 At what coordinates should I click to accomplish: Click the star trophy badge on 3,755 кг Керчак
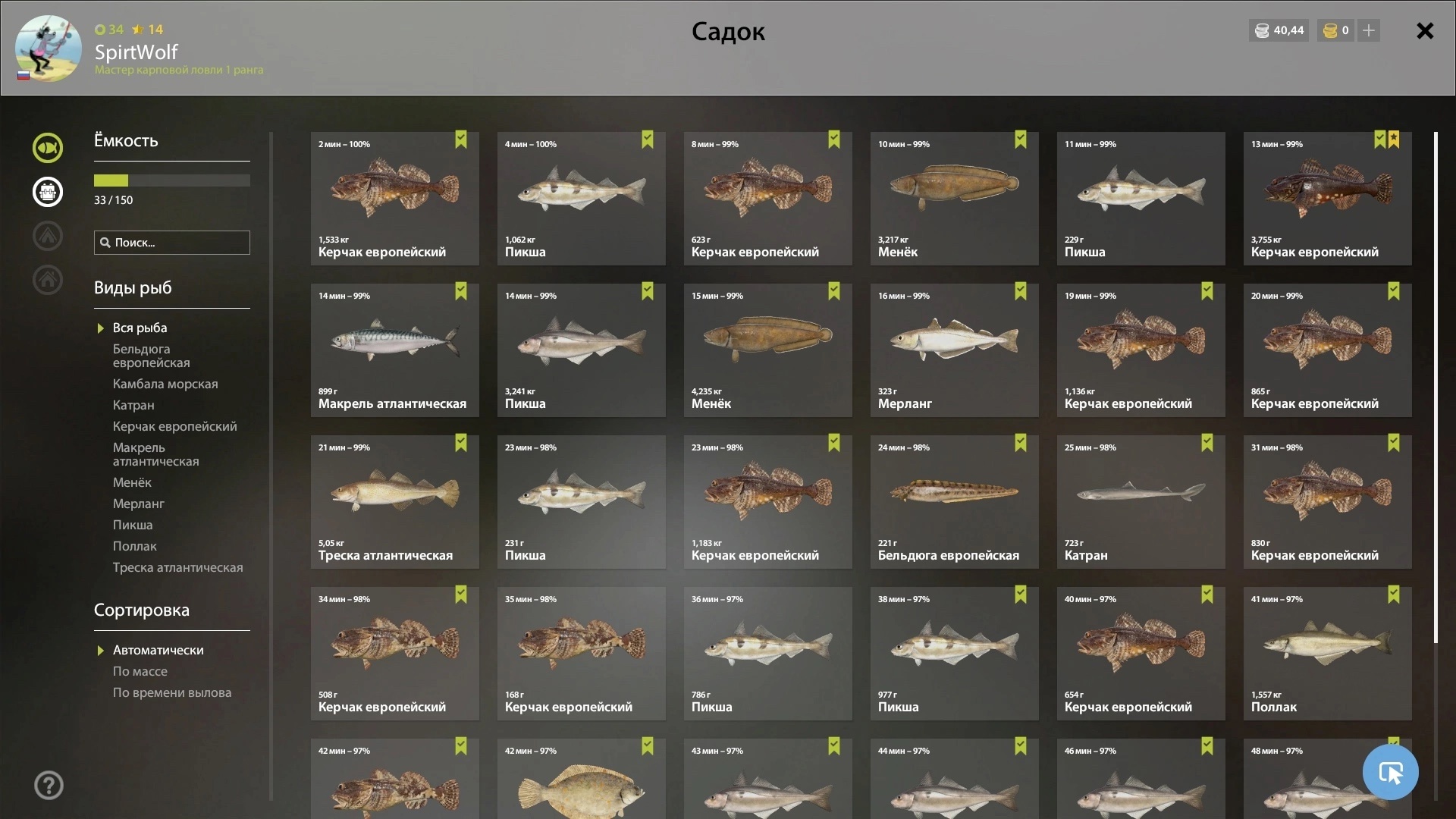point(1394,140)
